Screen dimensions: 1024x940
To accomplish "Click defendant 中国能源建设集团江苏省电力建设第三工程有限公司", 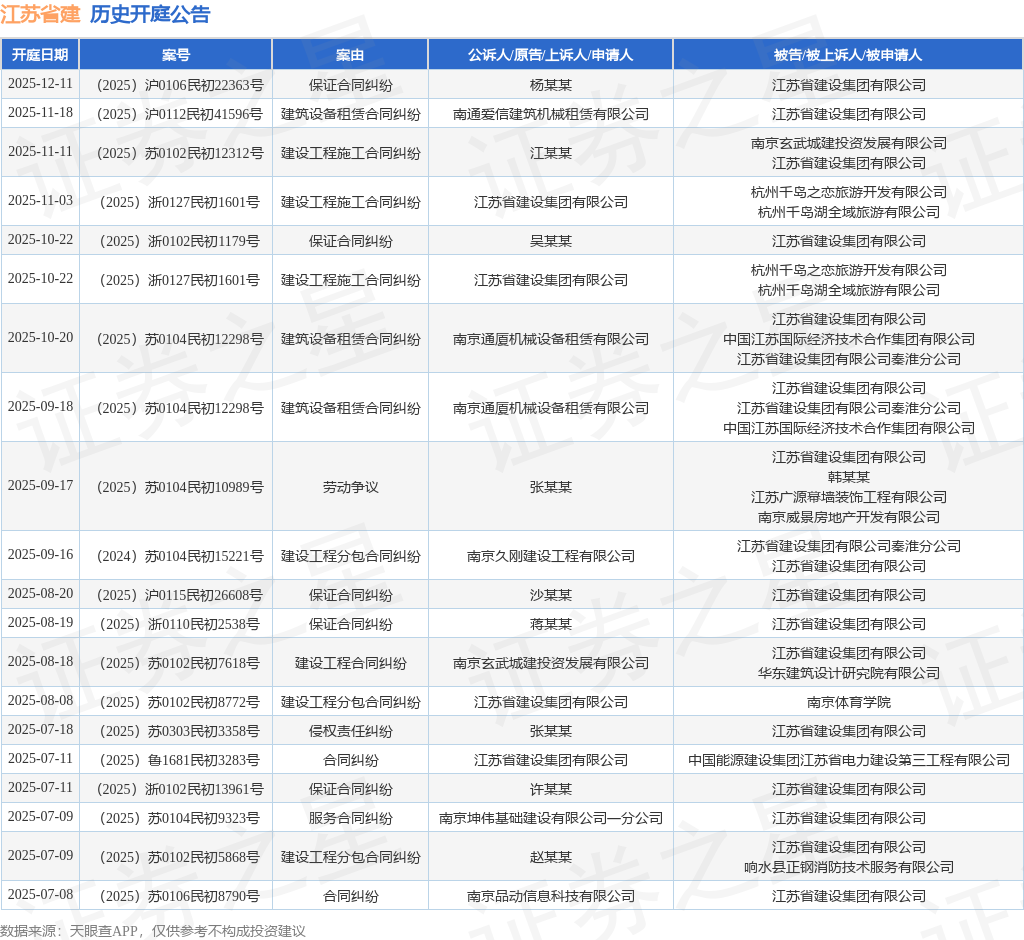I will pos(848,760).
